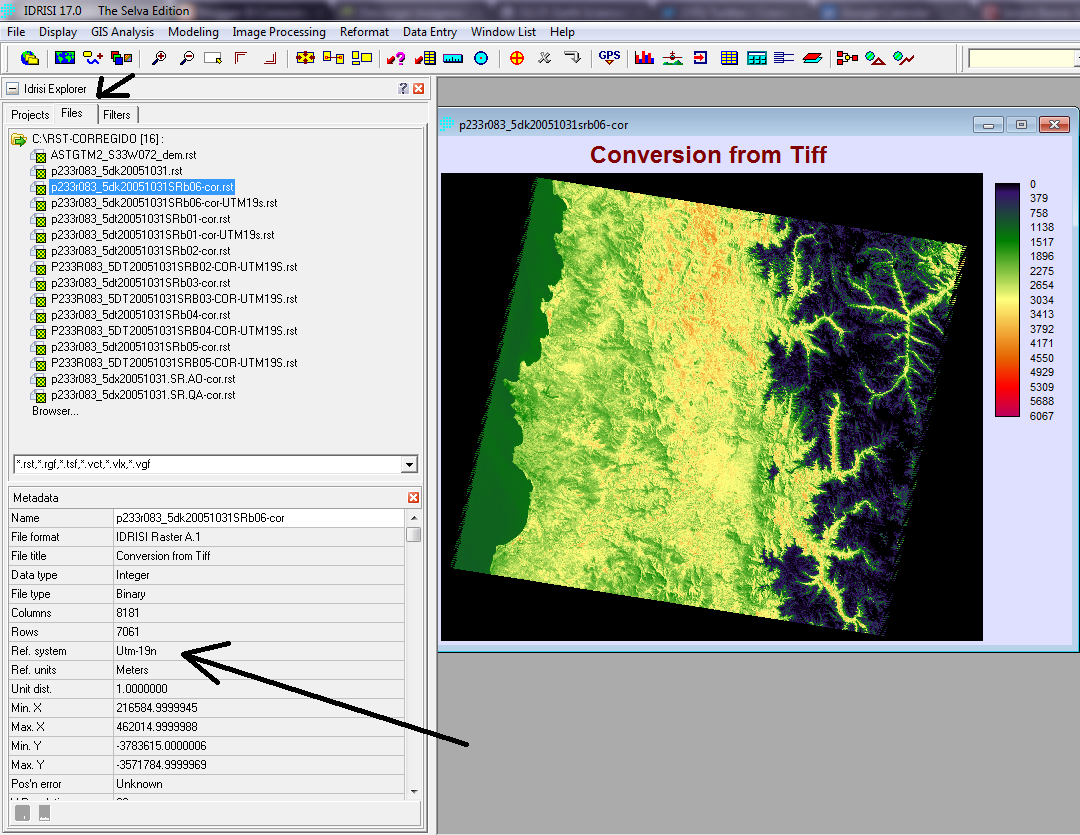Click the Idrisi Explorer help question icon
The width and height of the screenshot is (1080, 835).
point(403,89)
